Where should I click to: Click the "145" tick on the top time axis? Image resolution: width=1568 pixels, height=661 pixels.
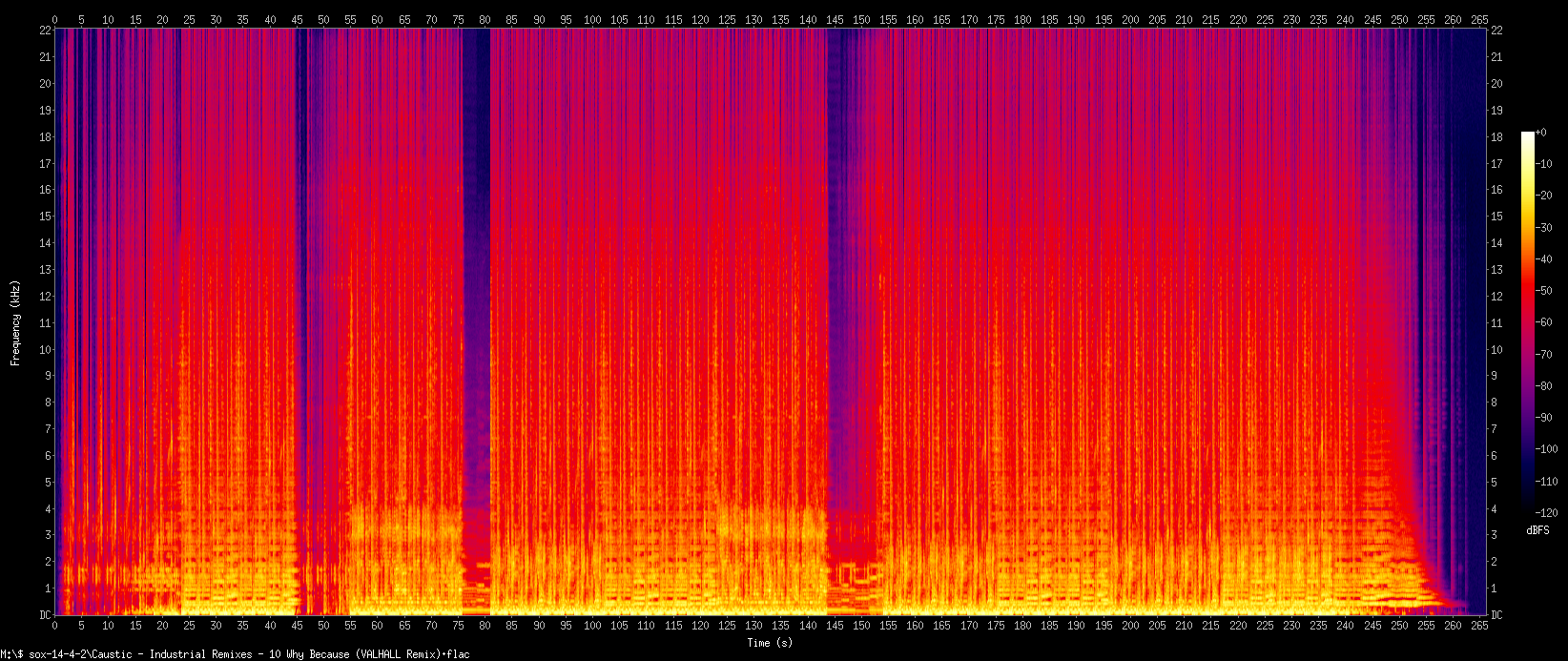(835, 19)
